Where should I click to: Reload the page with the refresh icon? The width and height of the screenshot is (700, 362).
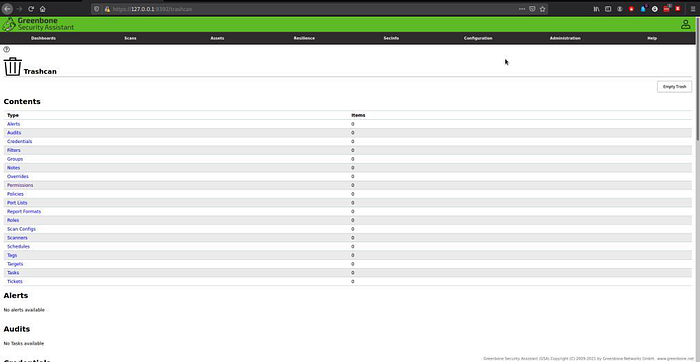31,9
